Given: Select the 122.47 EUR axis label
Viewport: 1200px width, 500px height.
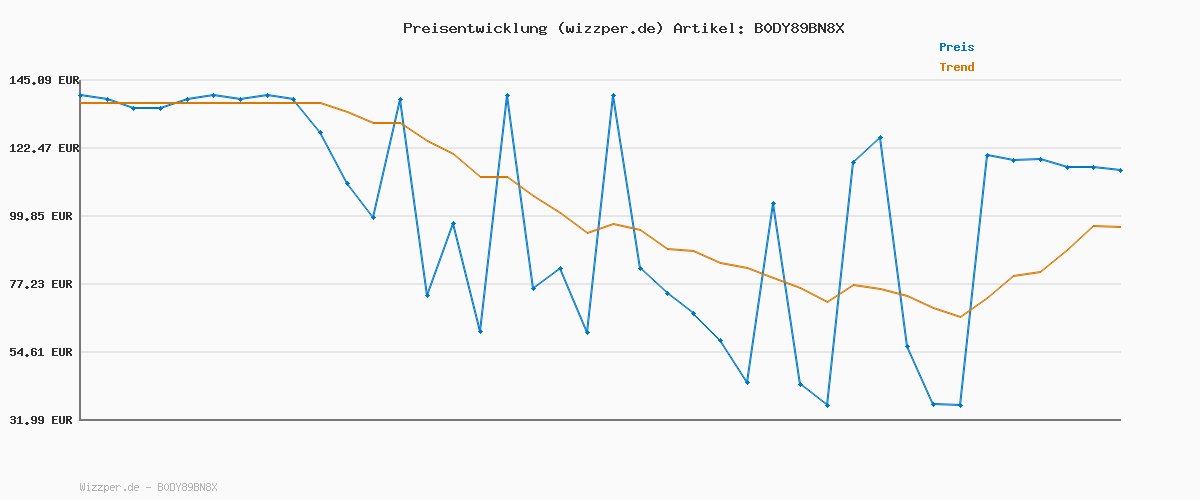Looking at the screenshot, I should [x=44, y=148].
